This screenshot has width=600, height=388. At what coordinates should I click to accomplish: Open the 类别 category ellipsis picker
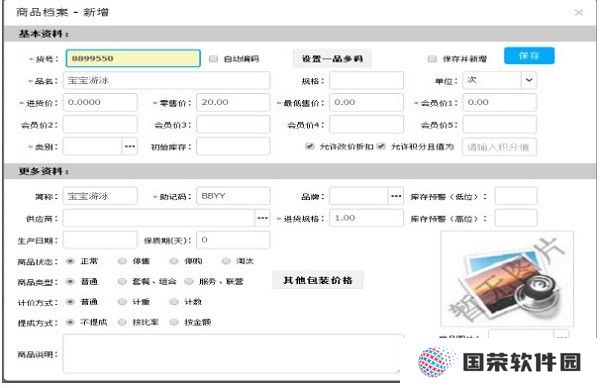point(129,147)
